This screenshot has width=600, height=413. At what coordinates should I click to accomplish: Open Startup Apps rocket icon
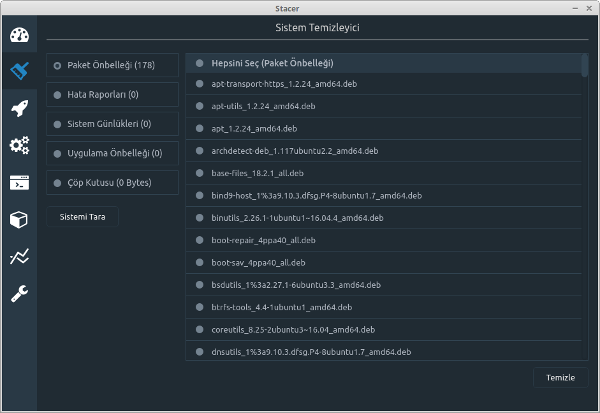tap(19, 108)
